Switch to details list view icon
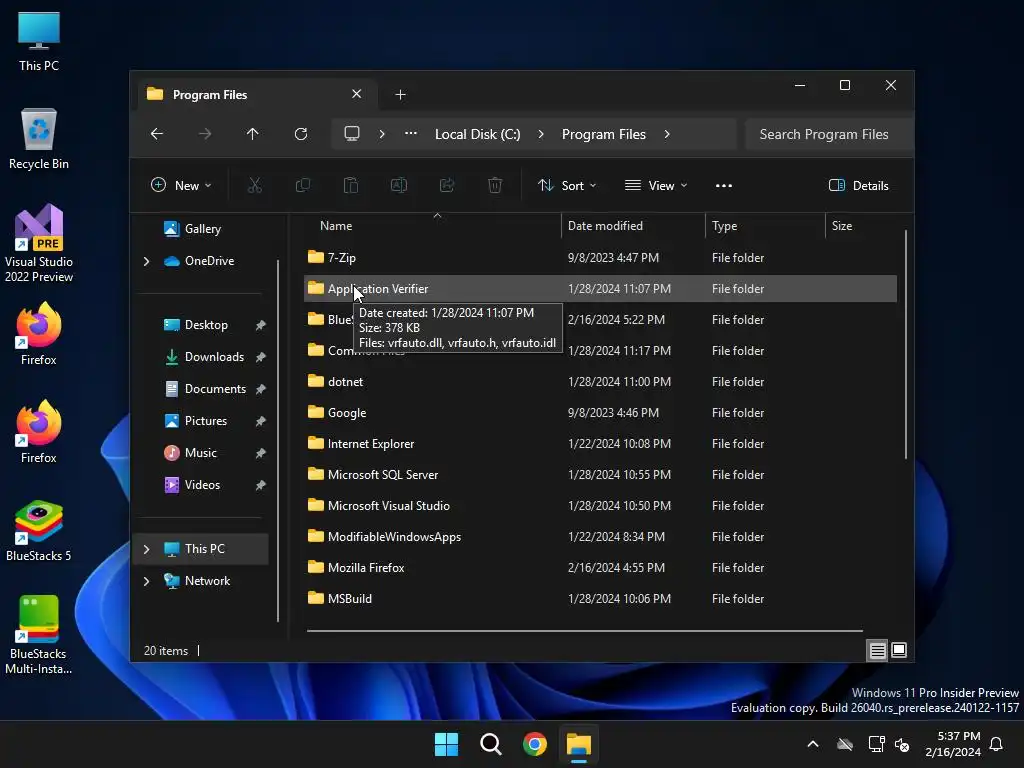 [x=878, y=650]
